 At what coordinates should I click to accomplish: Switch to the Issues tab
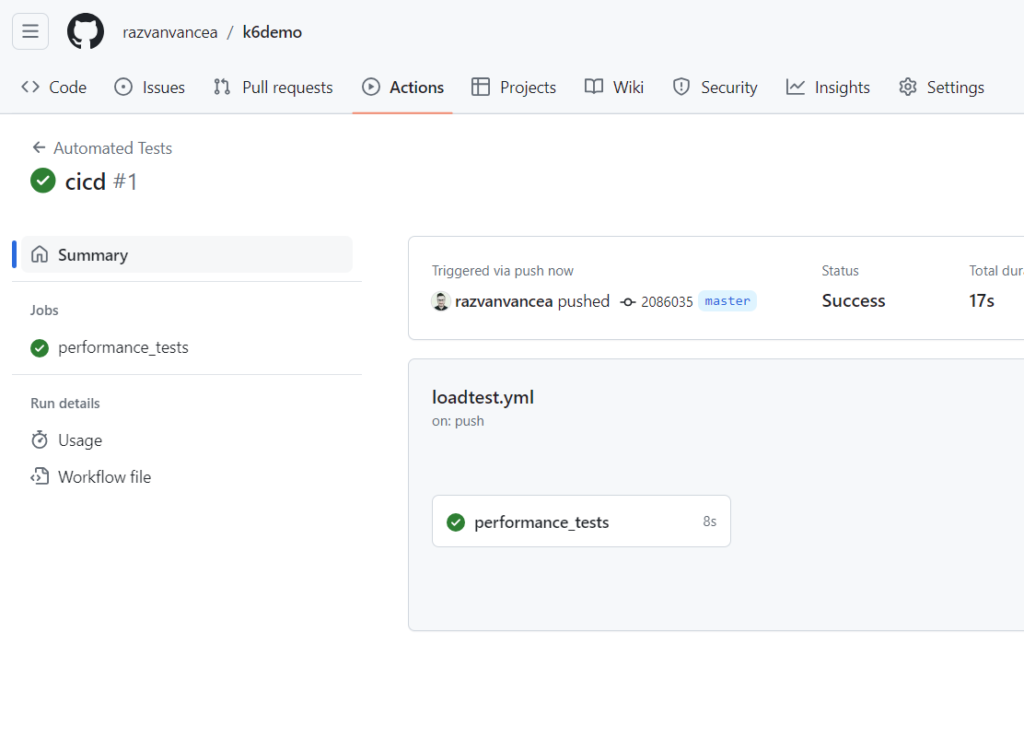150,87
